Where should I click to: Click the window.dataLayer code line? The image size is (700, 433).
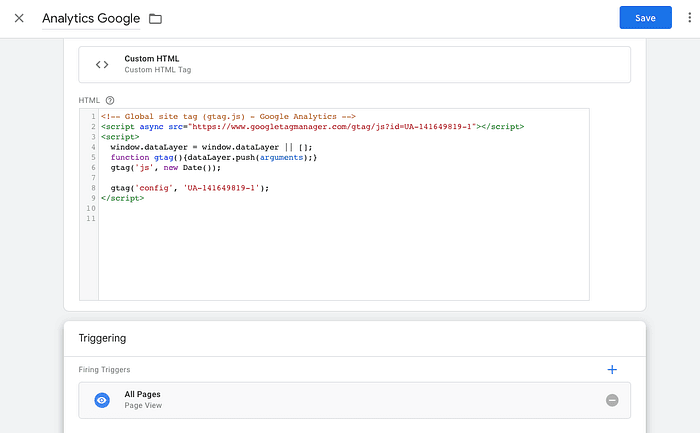[x=211, y=147]
